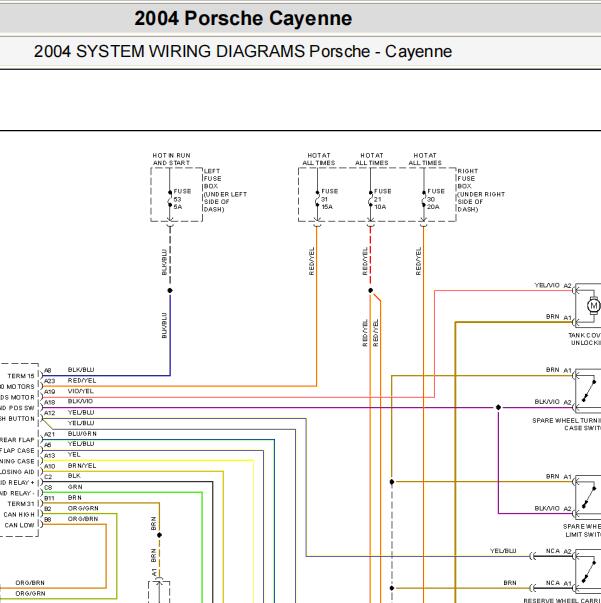Viewport: 601px width, 603px height.
Task: Click the "TANK COV... UNLOCKI..." caption
Action: point(584,339)
